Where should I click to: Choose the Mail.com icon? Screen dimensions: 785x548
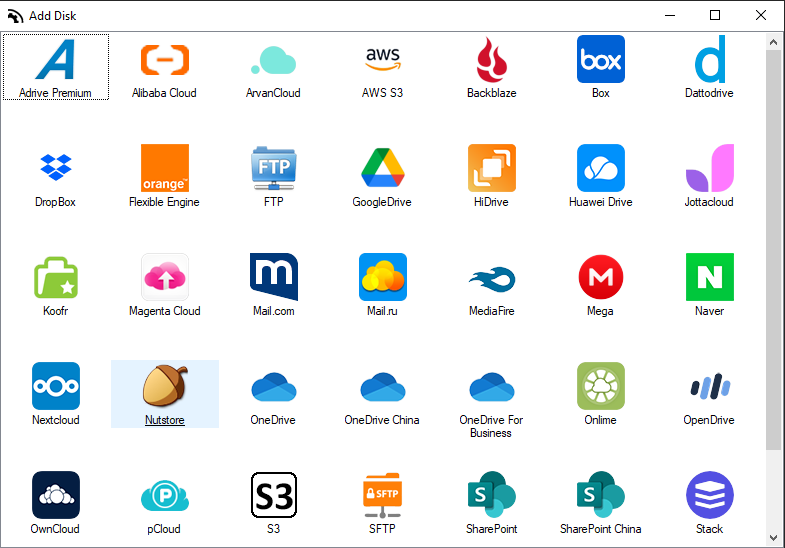pos(274,277)
